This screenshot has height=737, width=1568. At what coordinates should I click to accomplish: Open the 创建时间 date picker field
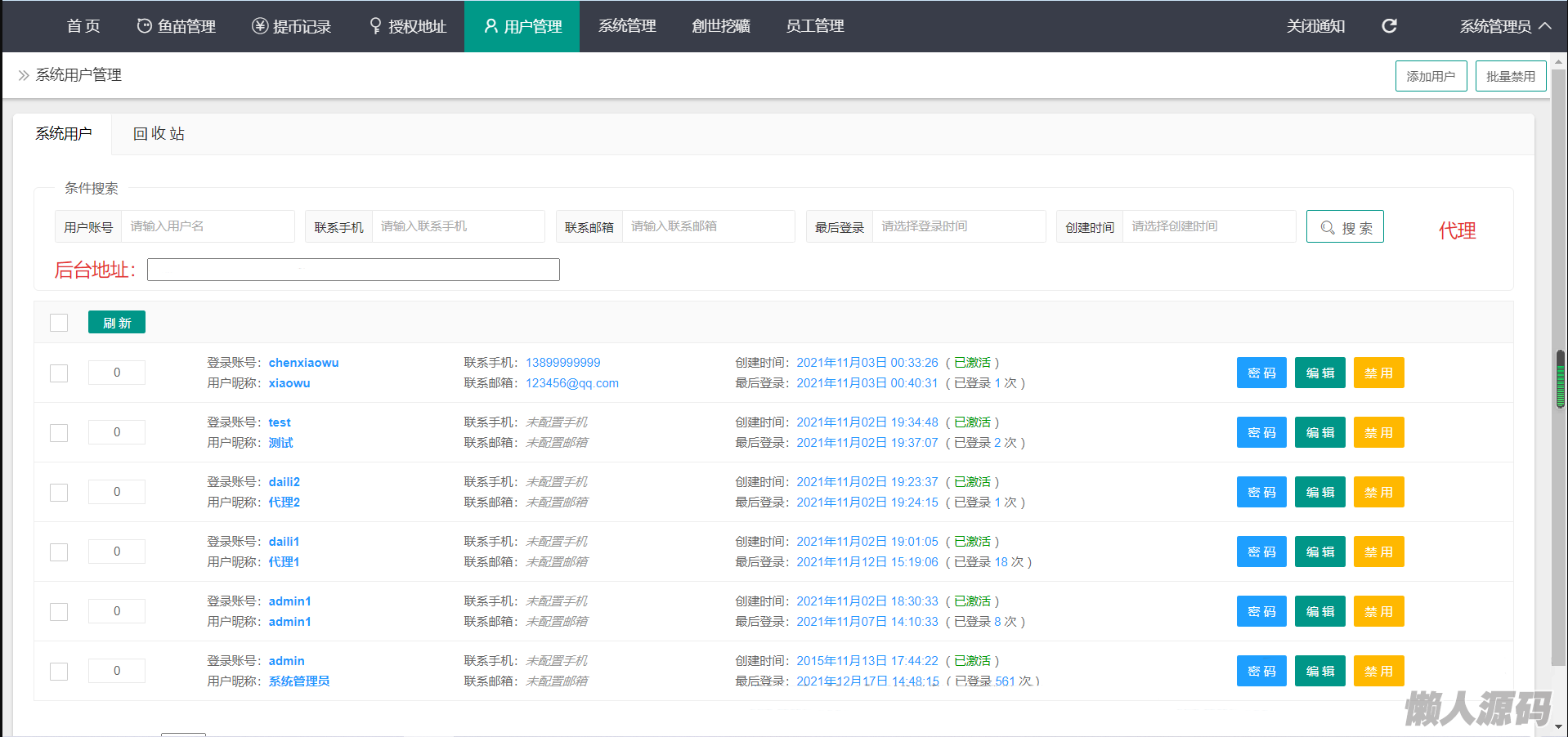click(x=1207, y=226)
